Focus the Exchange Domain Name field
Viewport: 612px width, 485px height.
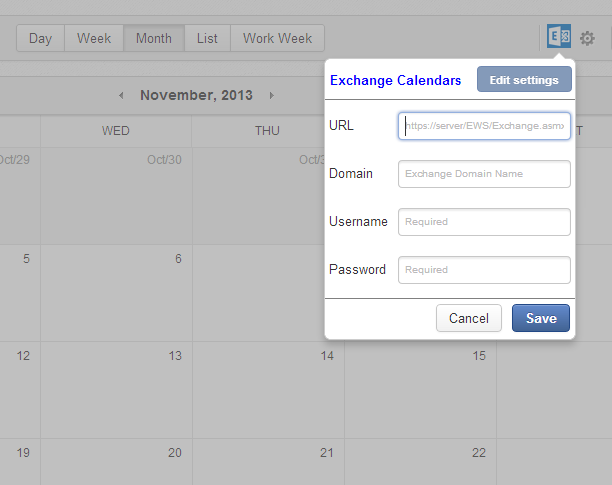[x=484, y=174]
